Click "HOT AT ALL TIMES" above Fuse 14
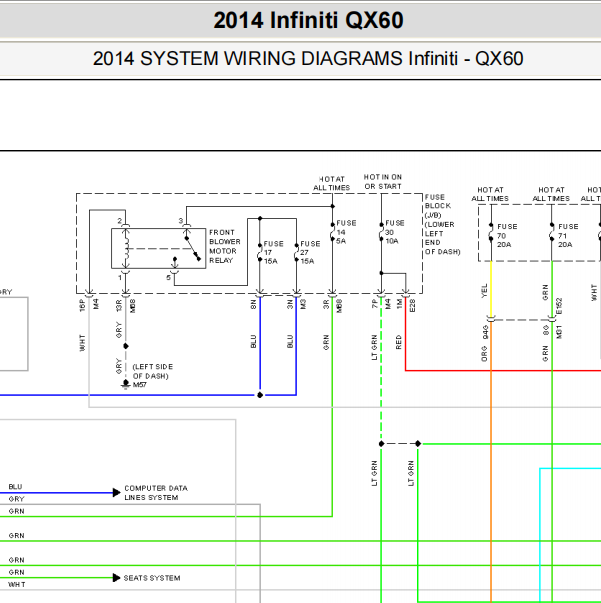 (x=331, y=184)
